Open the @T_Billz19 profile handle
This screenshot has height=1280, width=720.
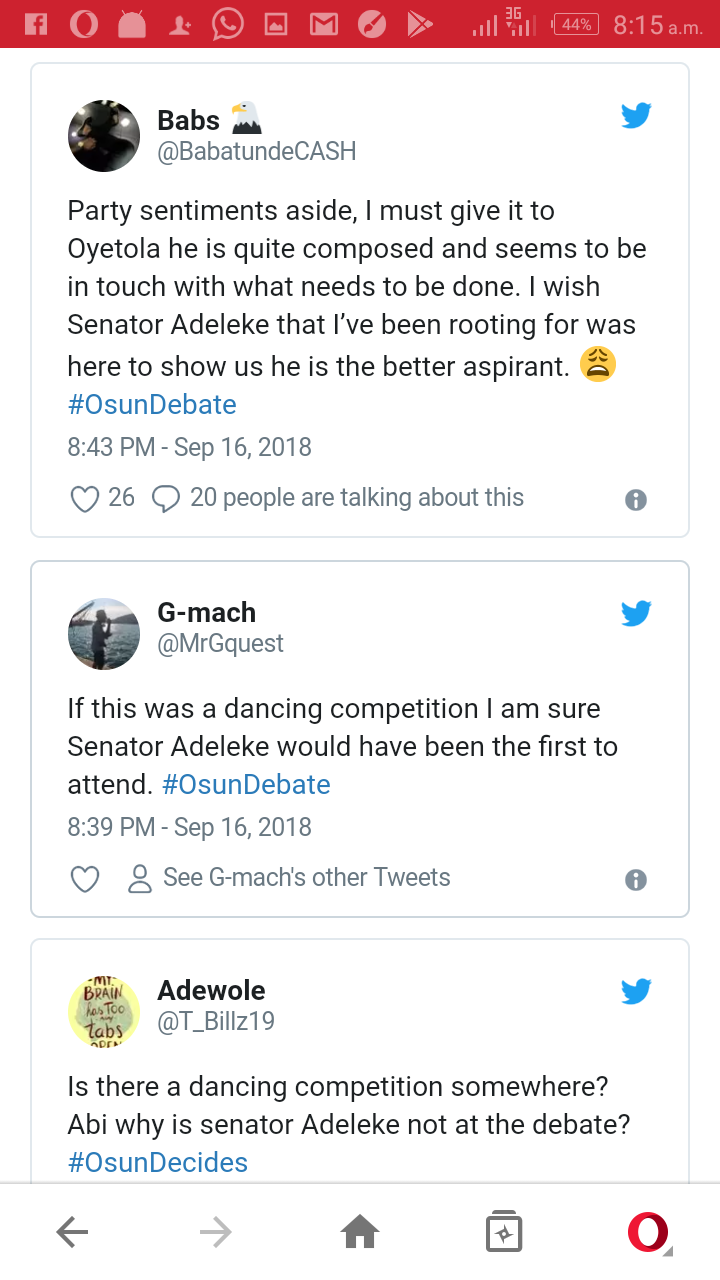tap(216, 1020)
